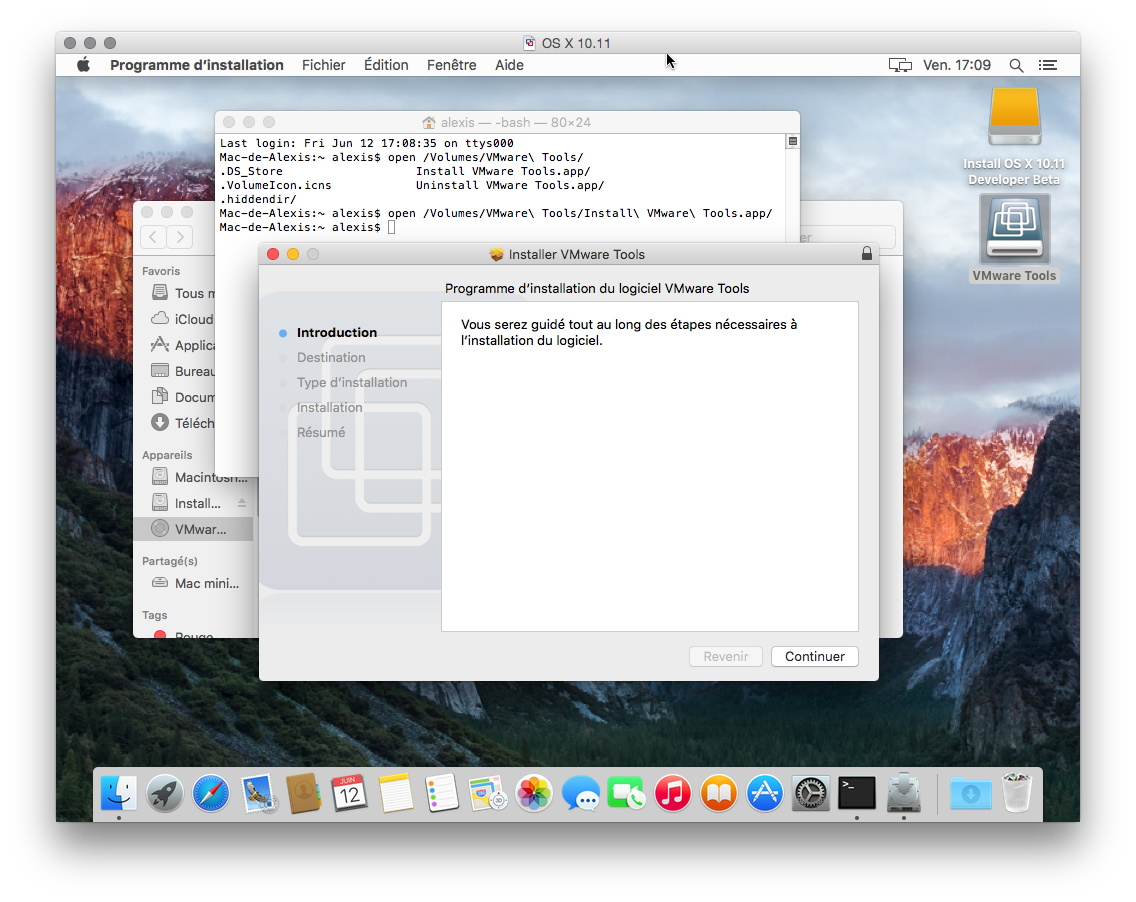Open Notes from the Dock

pyautogui.click(x=396, y=793)
